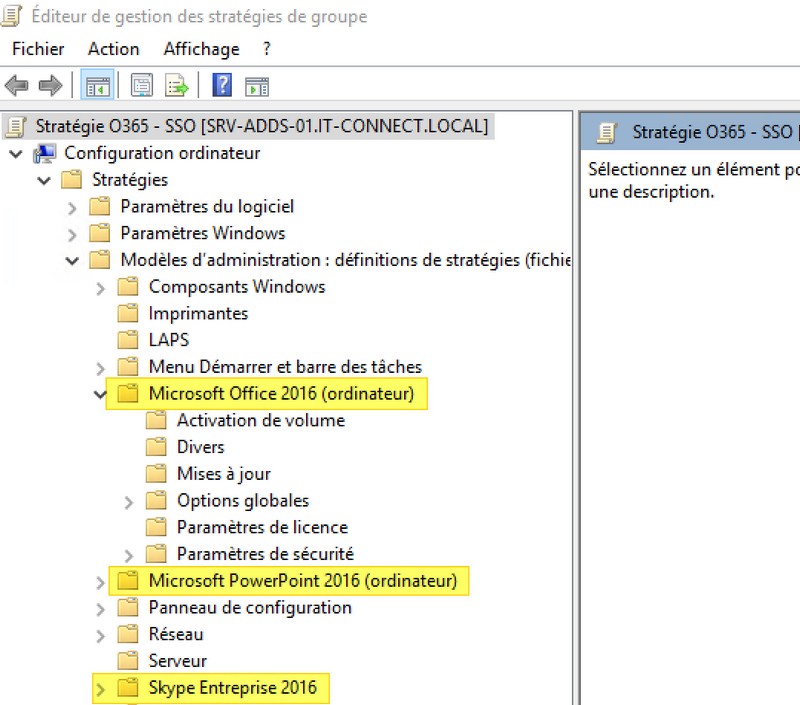Toggle the console tree visibility icon

click(97, 85)
